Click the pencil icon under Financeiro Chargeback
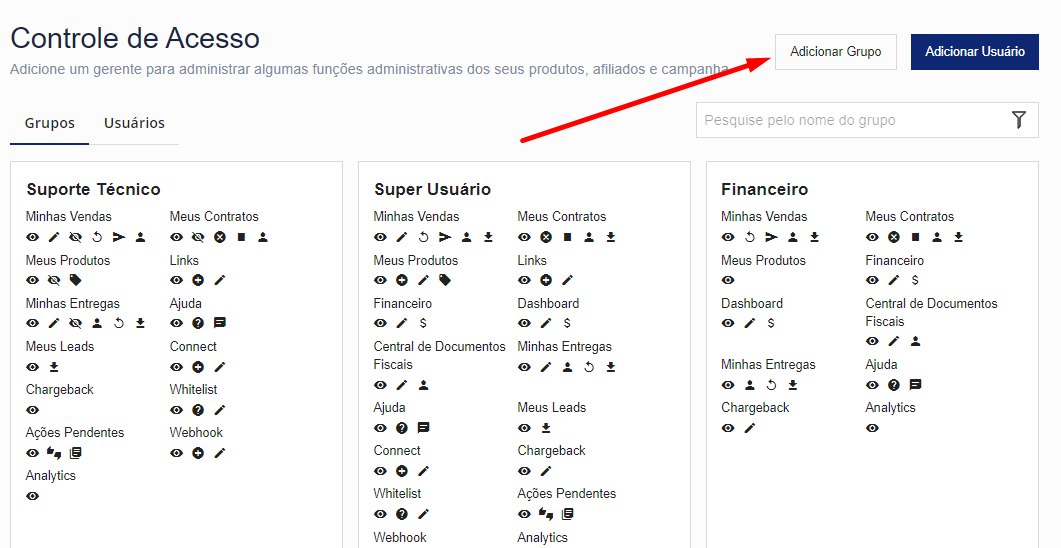The width and height of the screenshot is (1061, 548). (x=750, y=428)
